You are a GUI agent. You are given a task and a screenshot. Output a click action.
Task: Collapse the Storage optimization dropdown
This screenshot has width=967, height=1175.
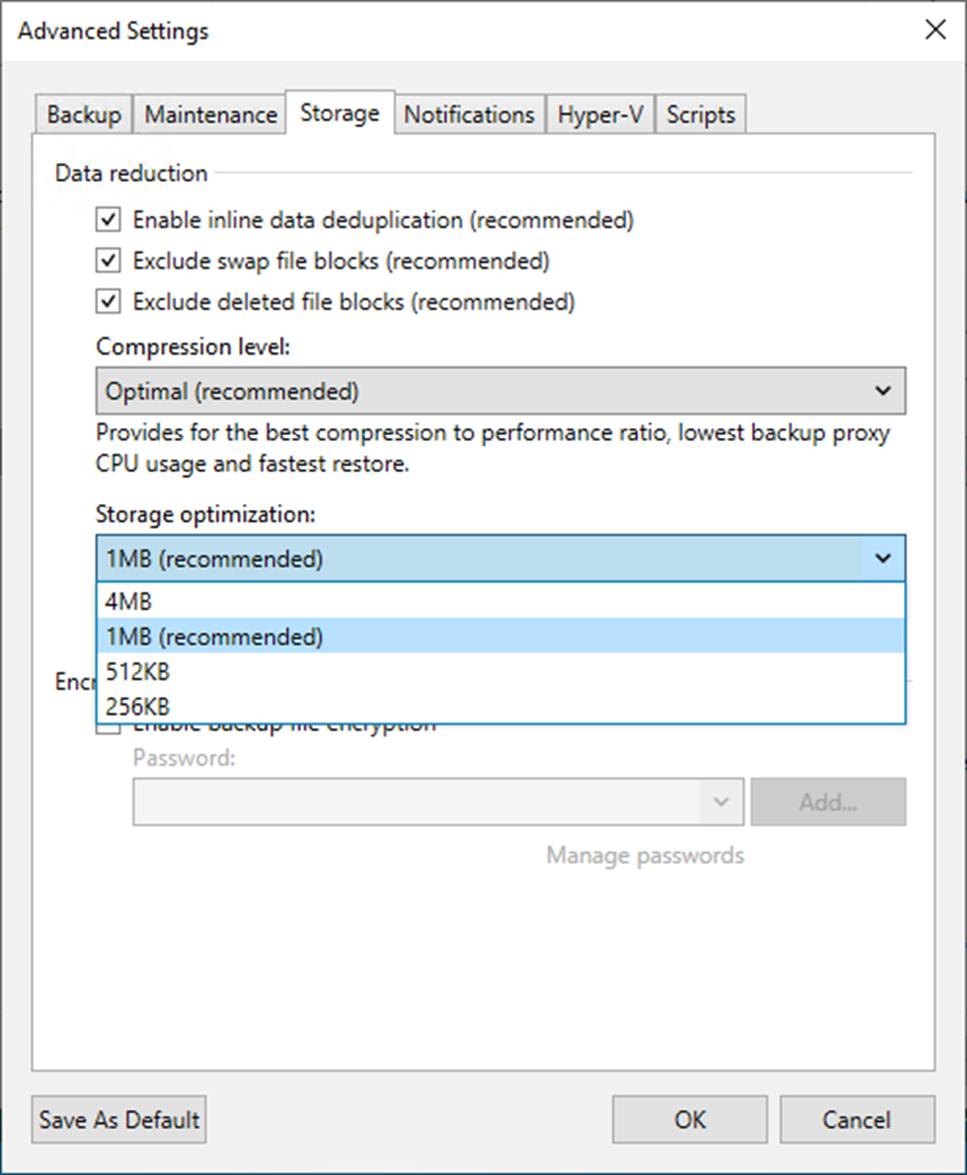click(x=884, y=558)
